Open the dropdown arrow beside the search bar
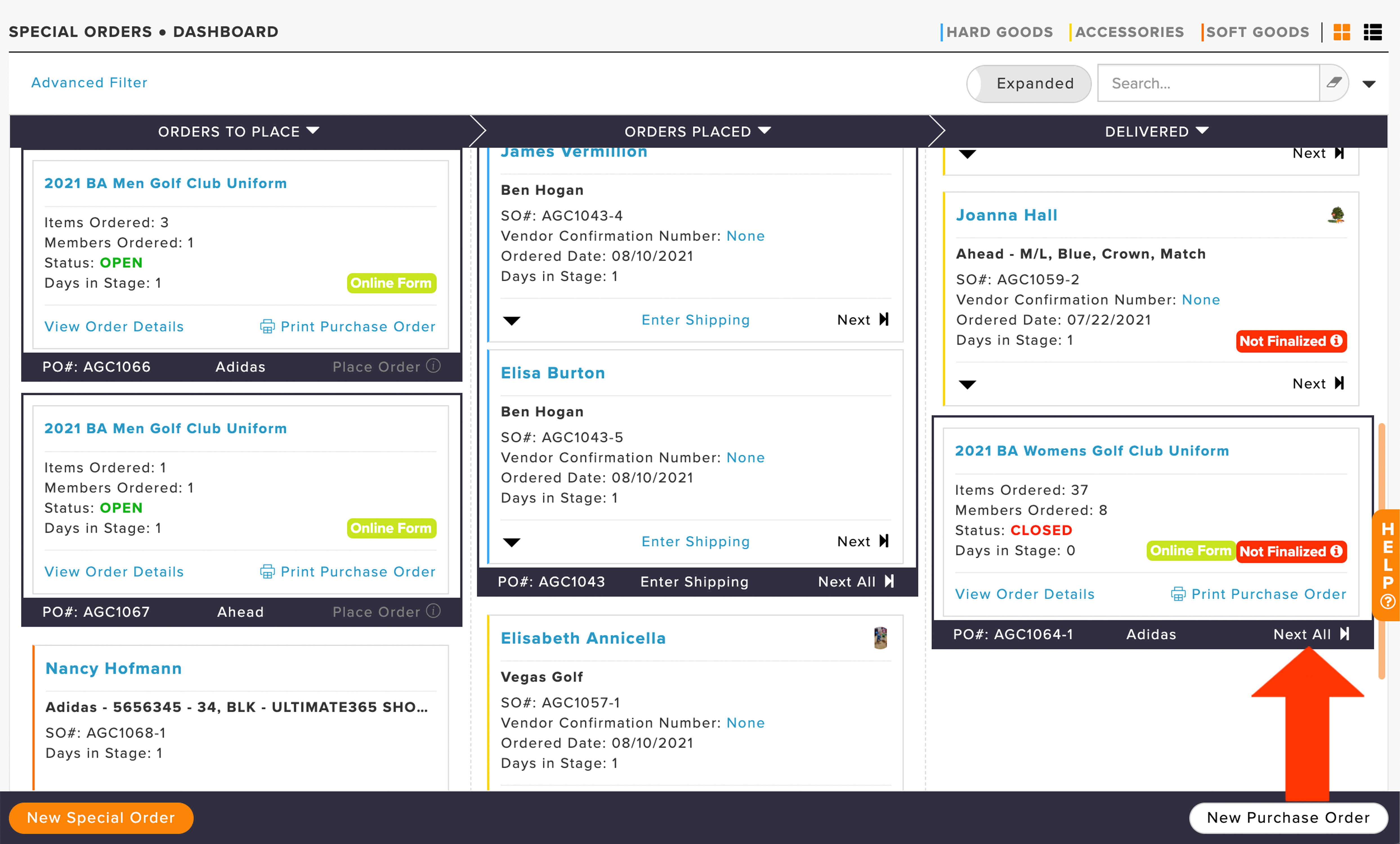The height and width of the screenshot is (844, 1400). [1369, 84]
